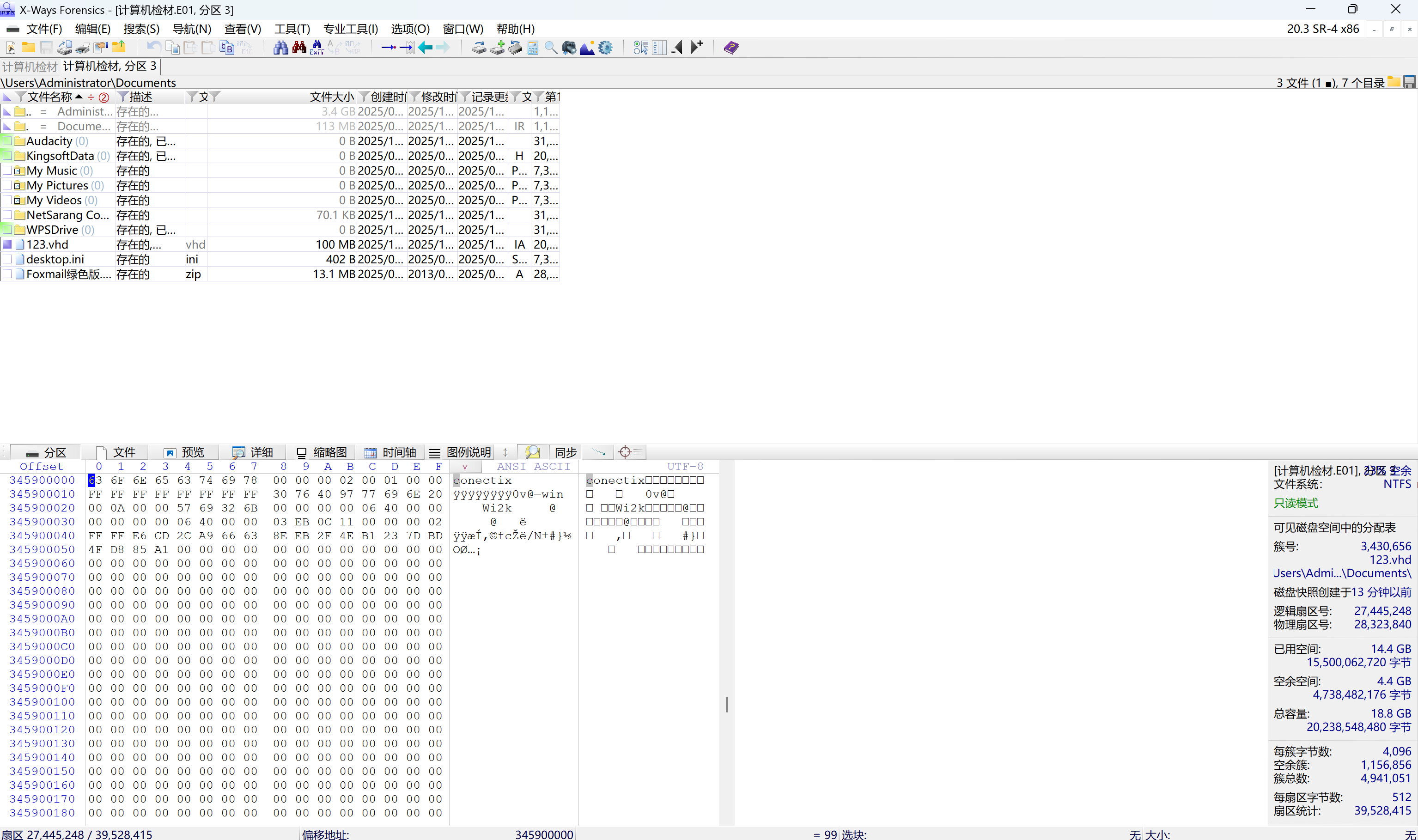Select the 123.vhd file row

(x=48, y=244)
